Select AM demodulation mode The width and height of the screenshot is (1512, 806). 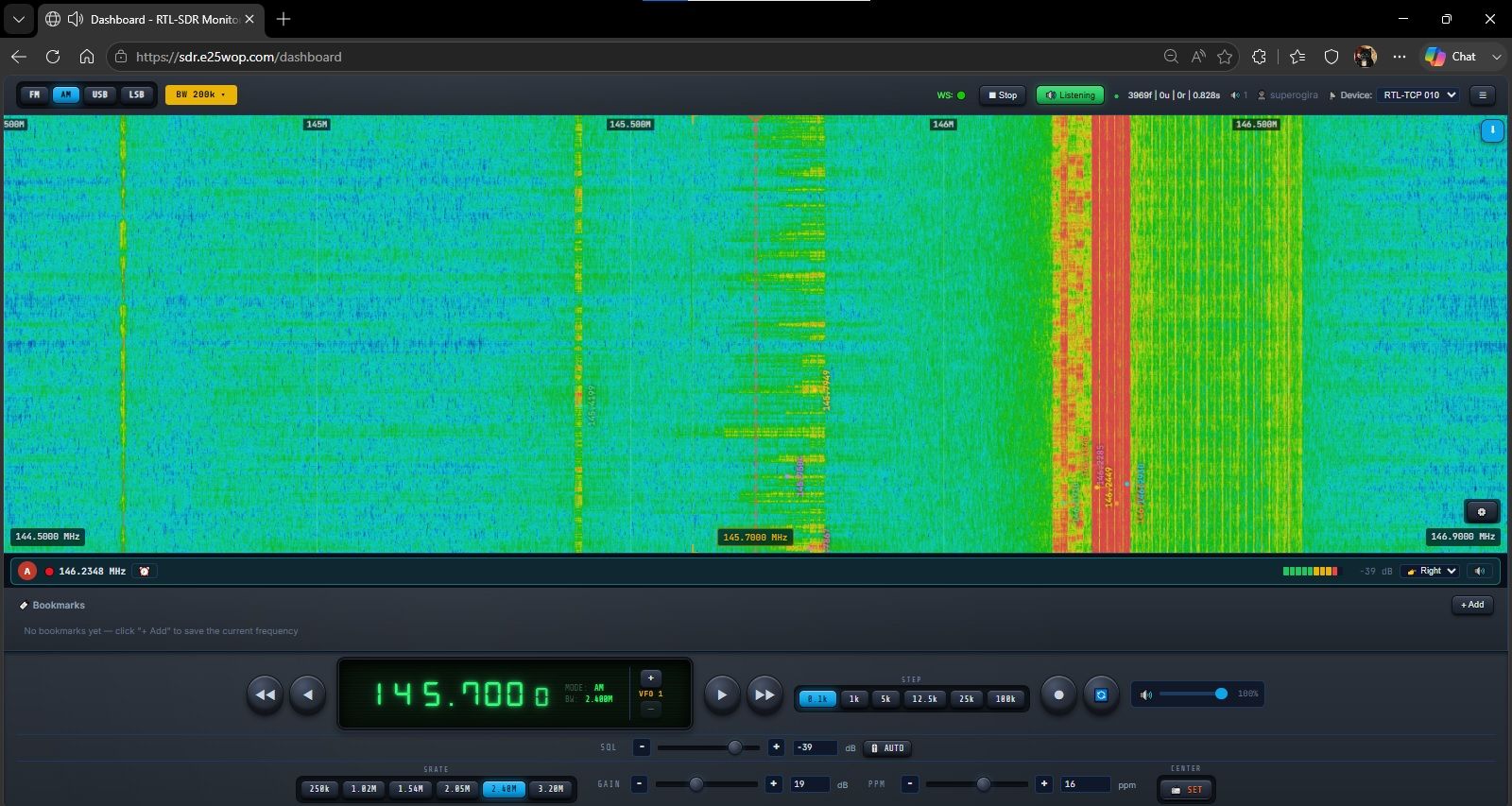(x=66, y=94)
